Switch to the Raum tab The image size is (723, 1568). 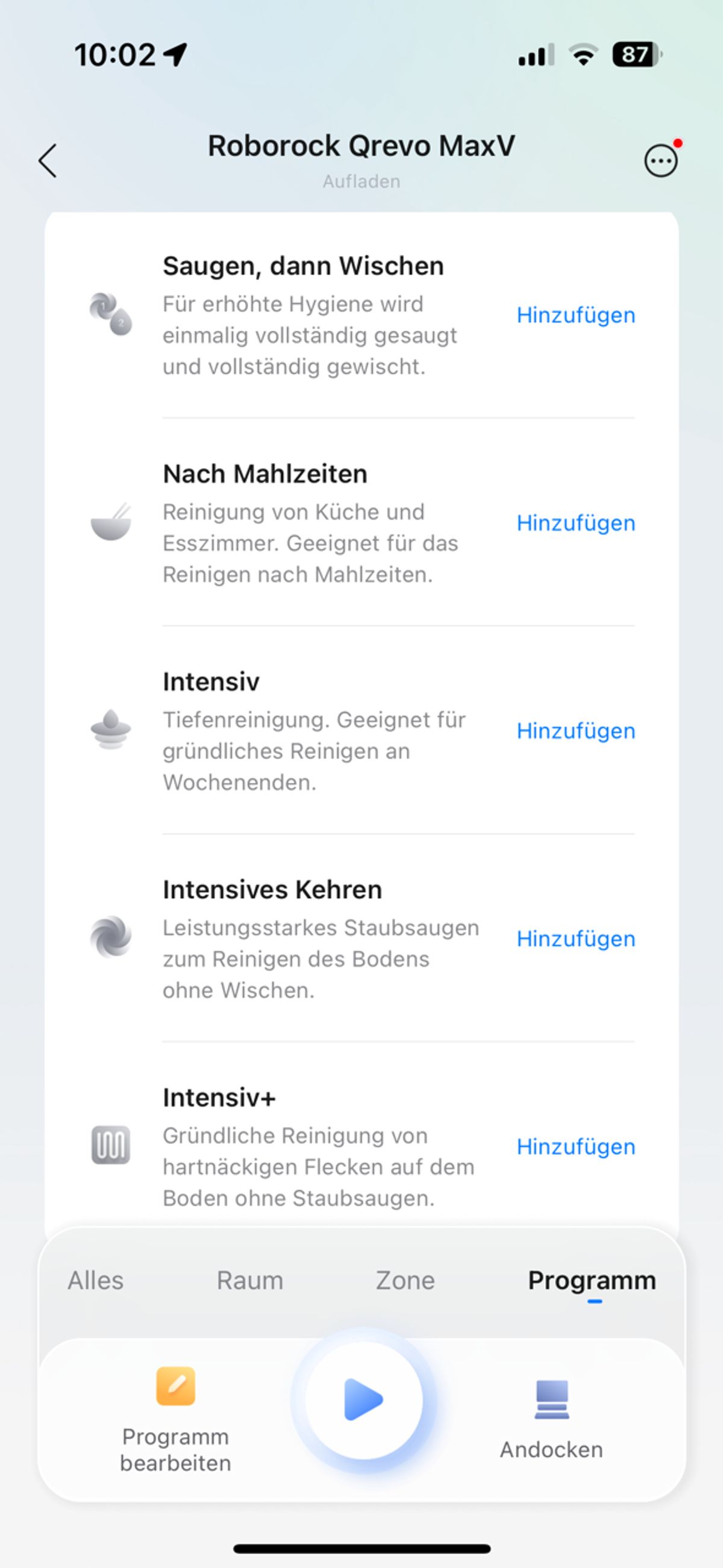point(250,1280)
